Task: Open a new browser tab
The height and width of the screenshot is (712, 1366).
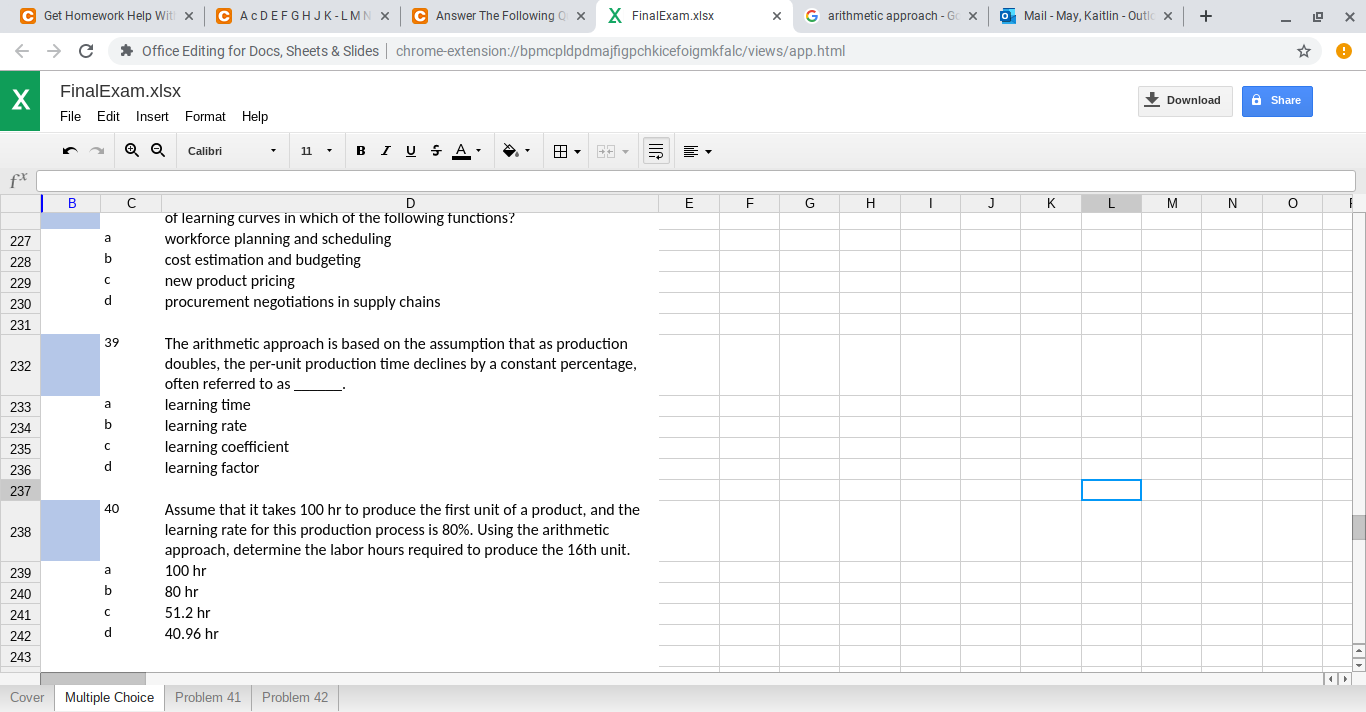Action: point(1206,16)
